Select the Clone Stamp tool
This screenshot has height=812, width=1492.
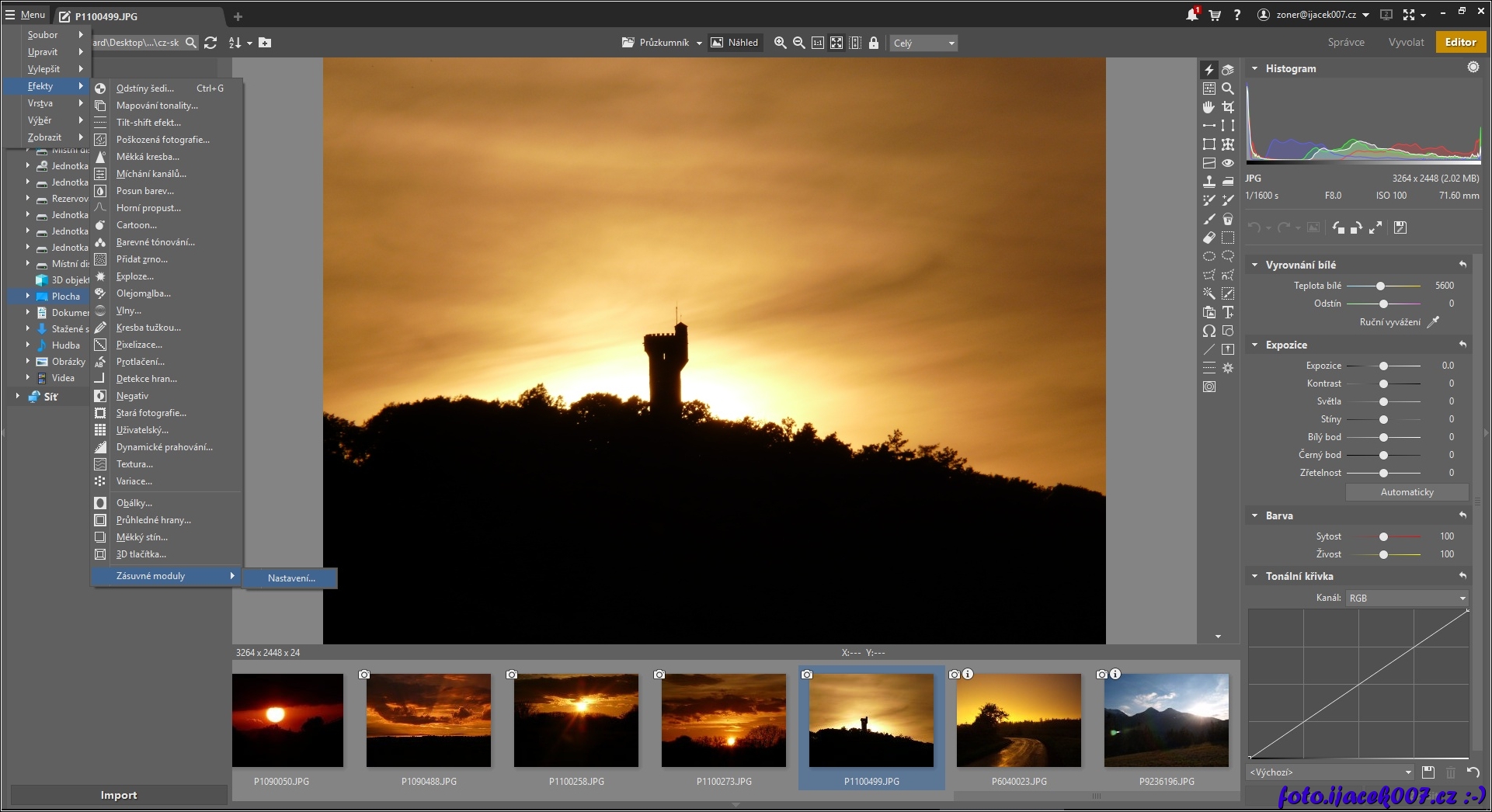1209,182
